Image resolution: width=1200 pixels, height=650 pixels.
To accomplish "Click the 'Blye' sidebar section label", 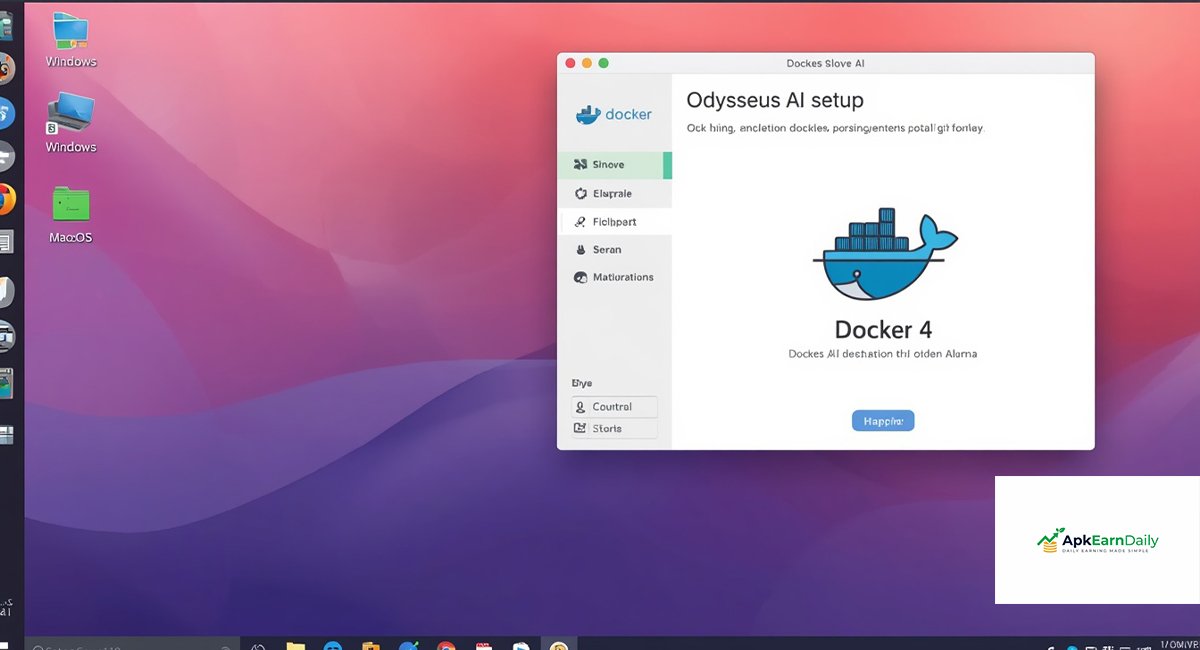I will point(582,383).
